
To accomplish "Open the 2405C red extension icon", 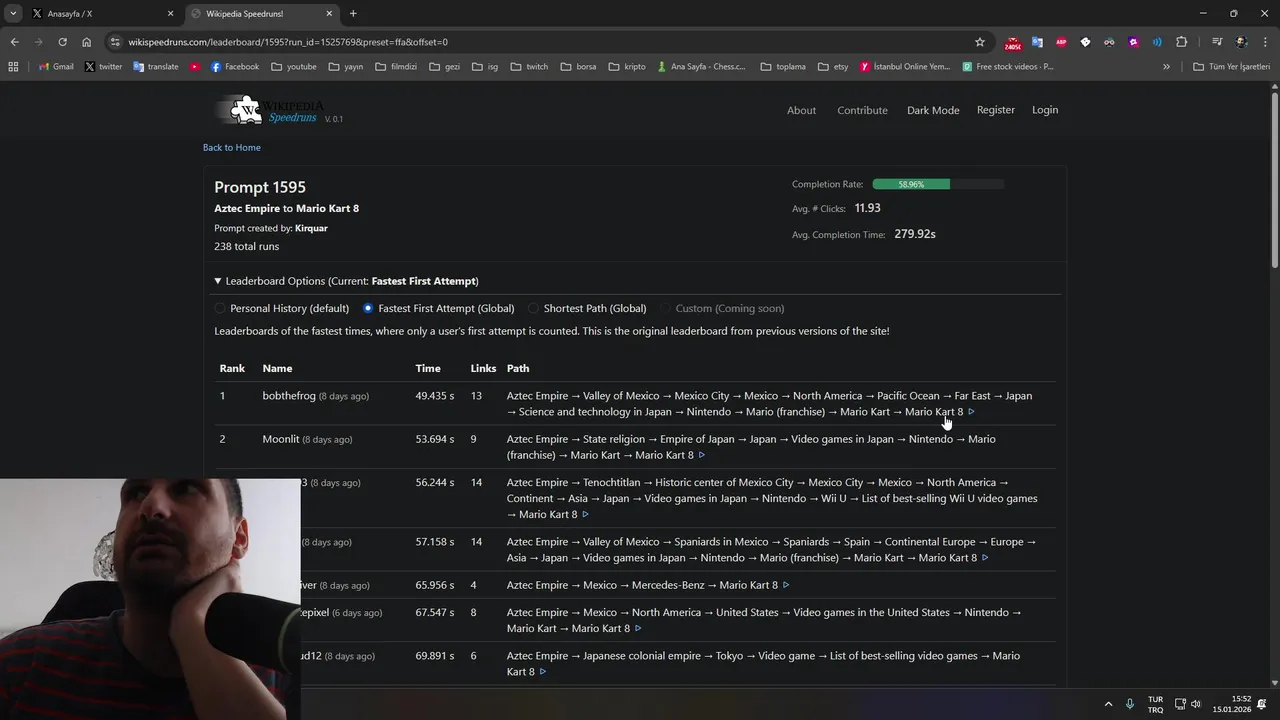I will 1013,42.
